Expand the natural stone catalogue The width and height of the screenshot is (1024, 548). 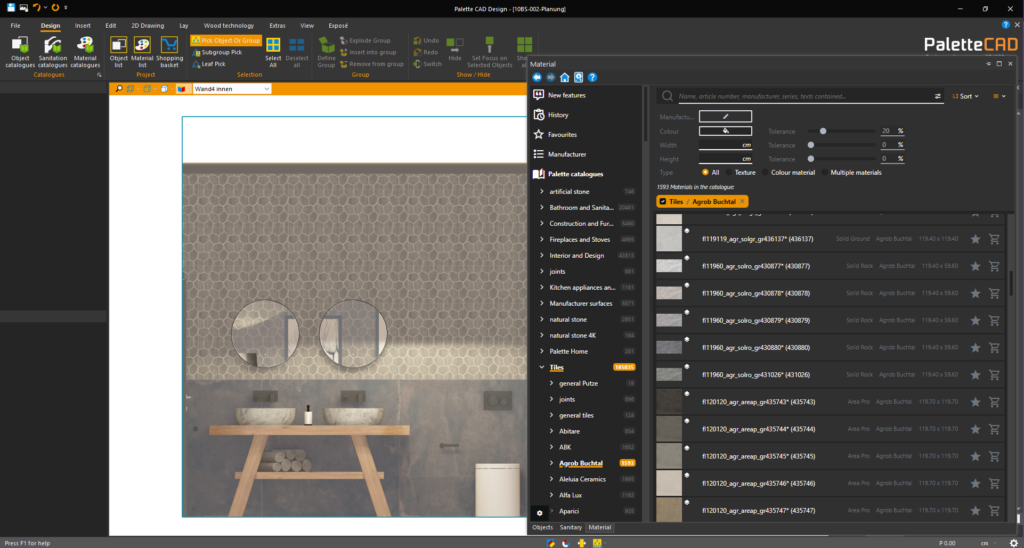click(x=542, y=319)
